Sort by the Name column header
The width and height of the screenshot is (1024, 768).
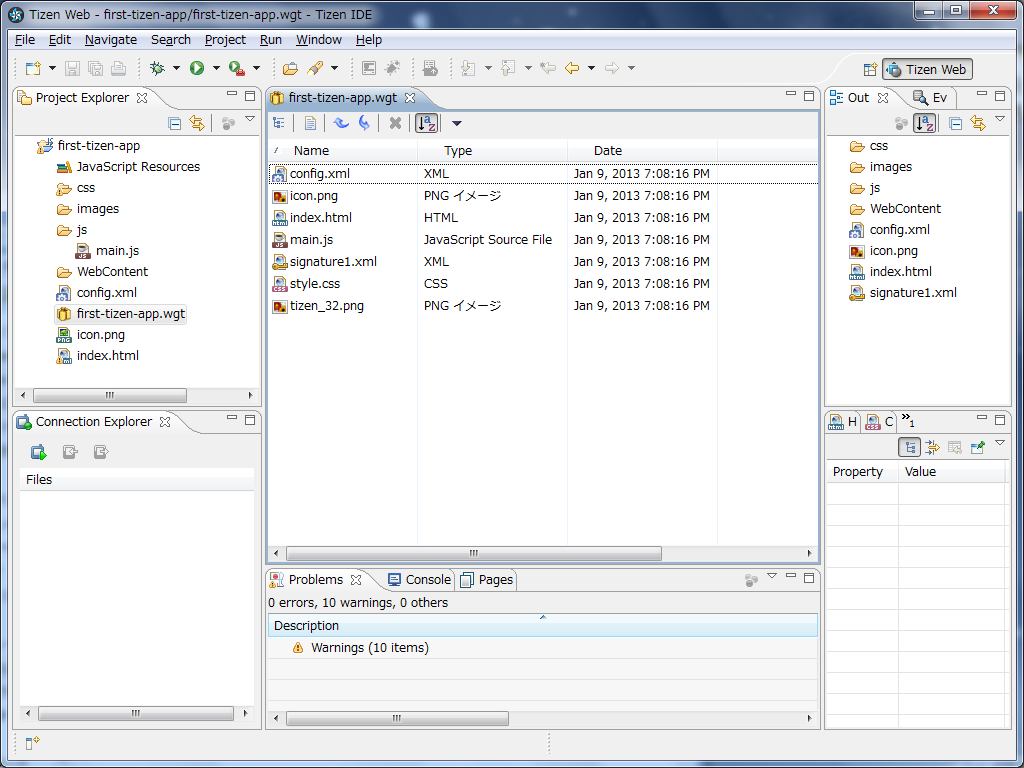[x=343, y=151]
